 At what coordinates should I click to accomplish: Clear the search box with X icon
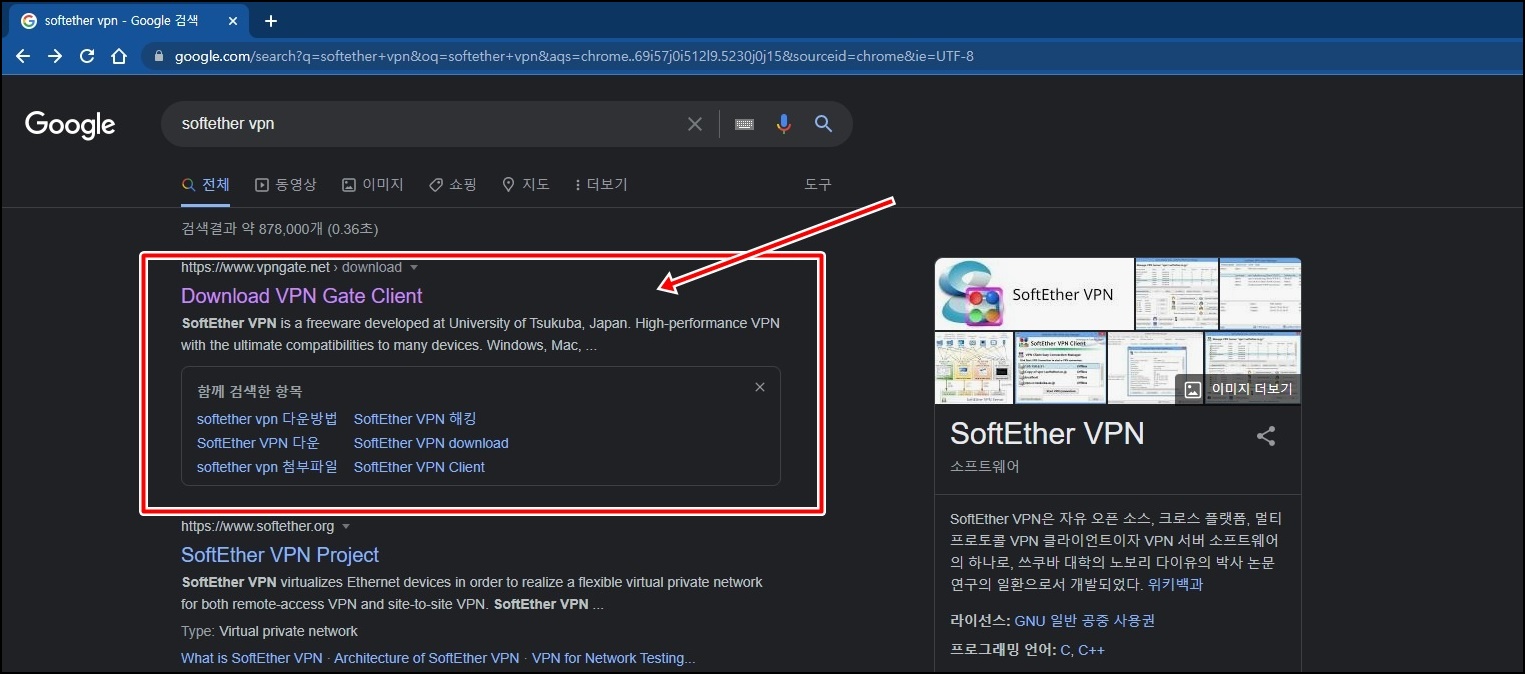point(695,124)
